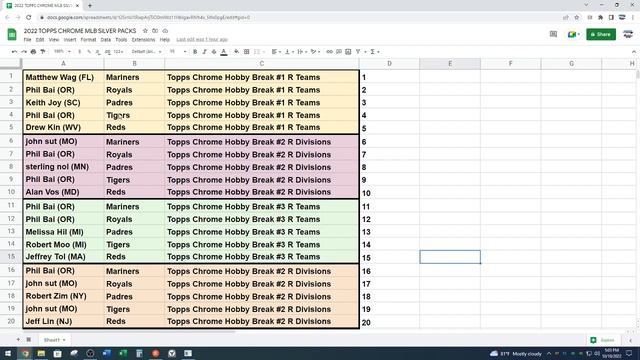Select cell 'Matthew Wag (FL)'

(x=63, y=77)
